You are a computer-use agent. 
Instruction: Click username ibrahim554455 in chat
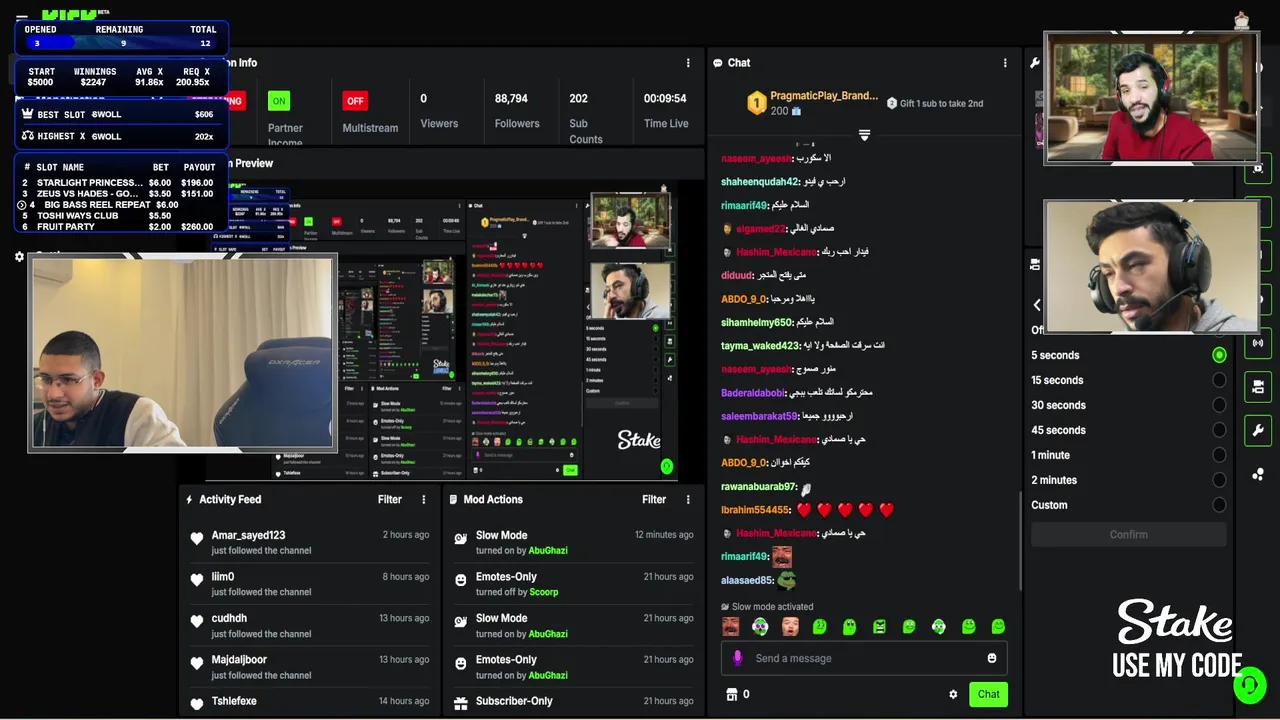tap(755, 510)
